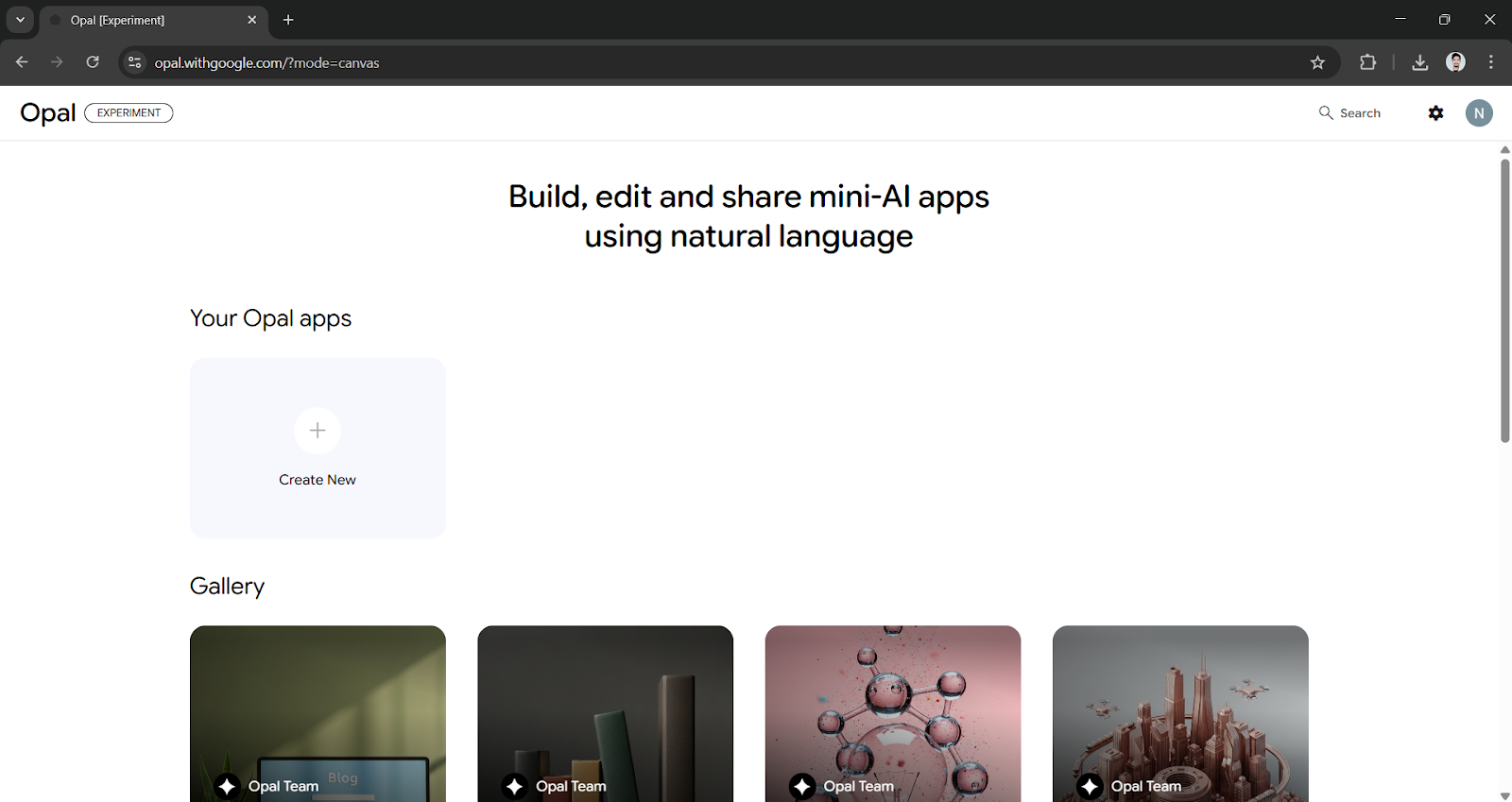Screen dimensions: 1512x802
Task: Open Opal settings gear
Action: [x=1435, y=112]
